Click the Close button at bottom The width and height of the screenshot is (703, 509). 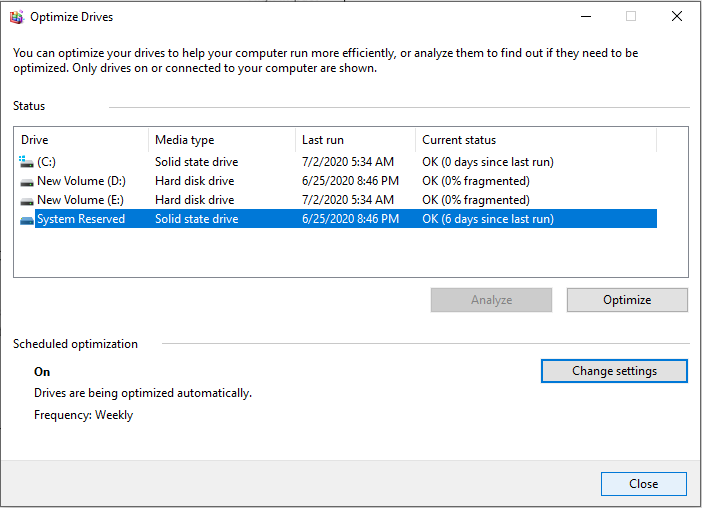click(x=643, y=484)
